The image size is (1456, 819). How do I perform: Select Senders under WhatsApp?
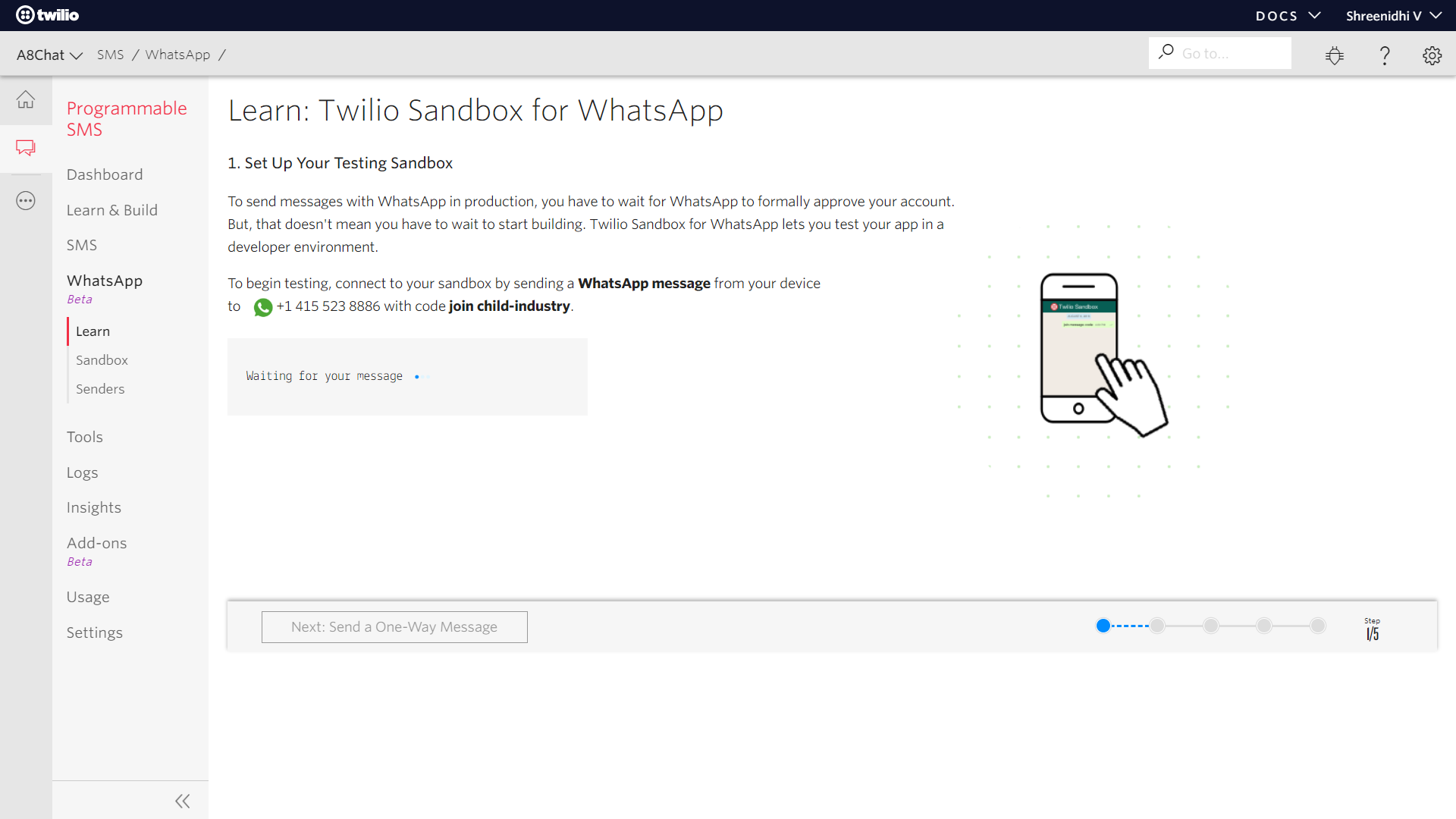[100, 389]
